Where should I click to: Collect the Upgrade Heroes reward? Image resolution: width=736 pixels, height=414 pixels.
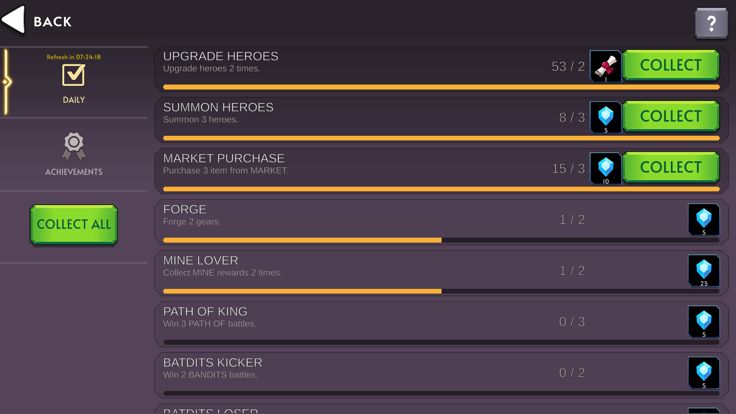pos(670,66)
